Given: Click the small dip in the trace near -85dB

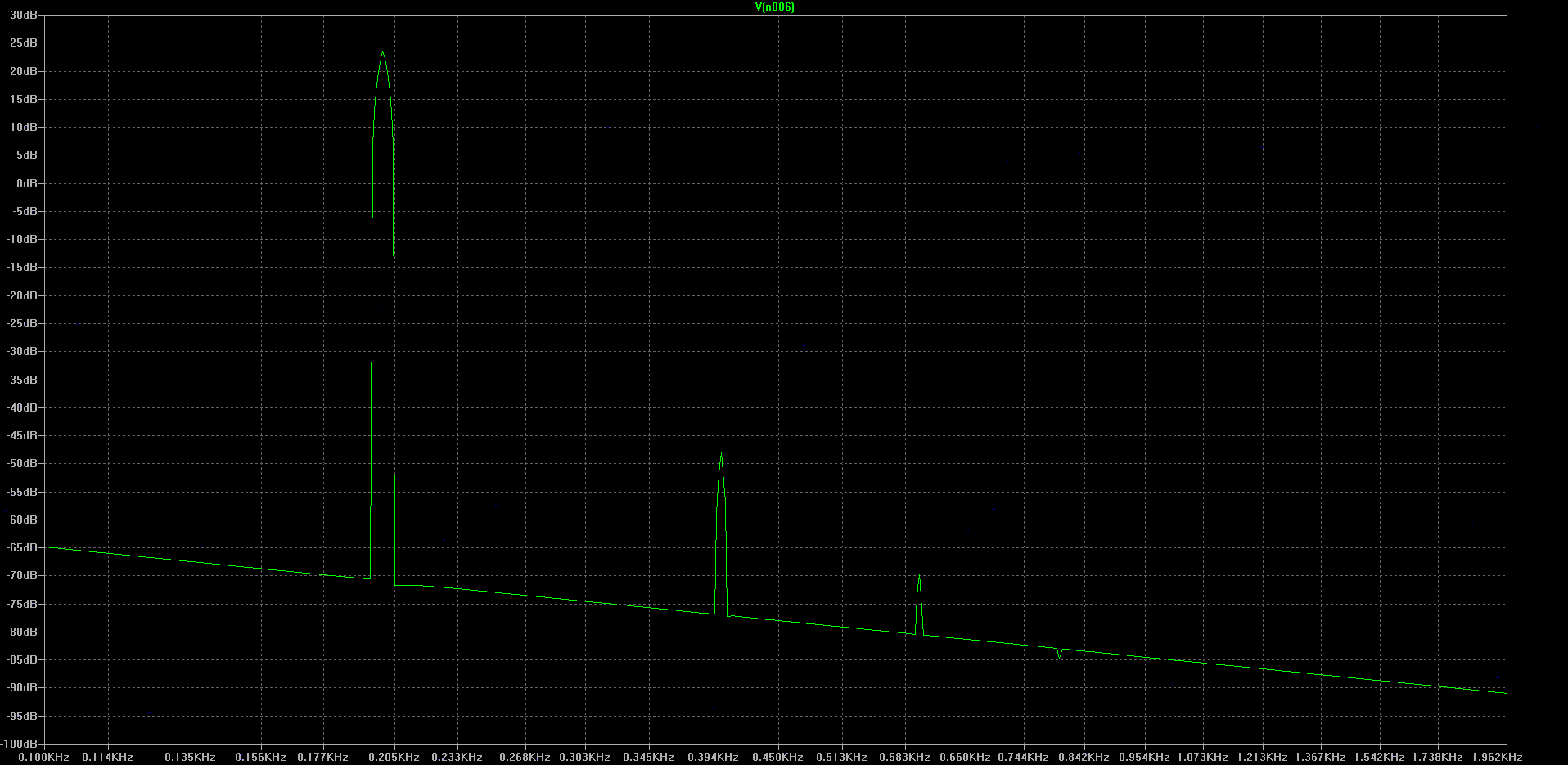Looking at the screenshot, I should click(1059, 656).
